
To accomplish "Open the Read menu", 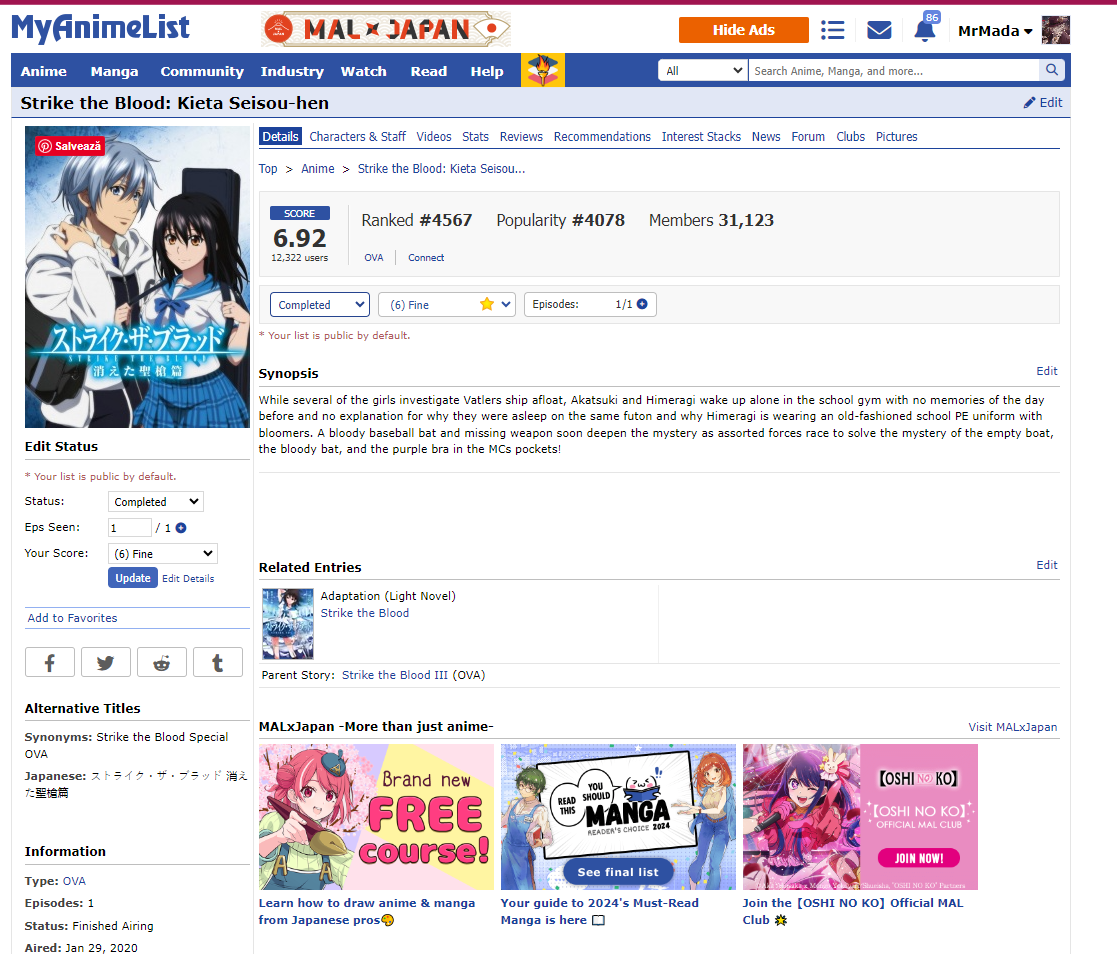I will pyautogui.click(x=428, y=71).
